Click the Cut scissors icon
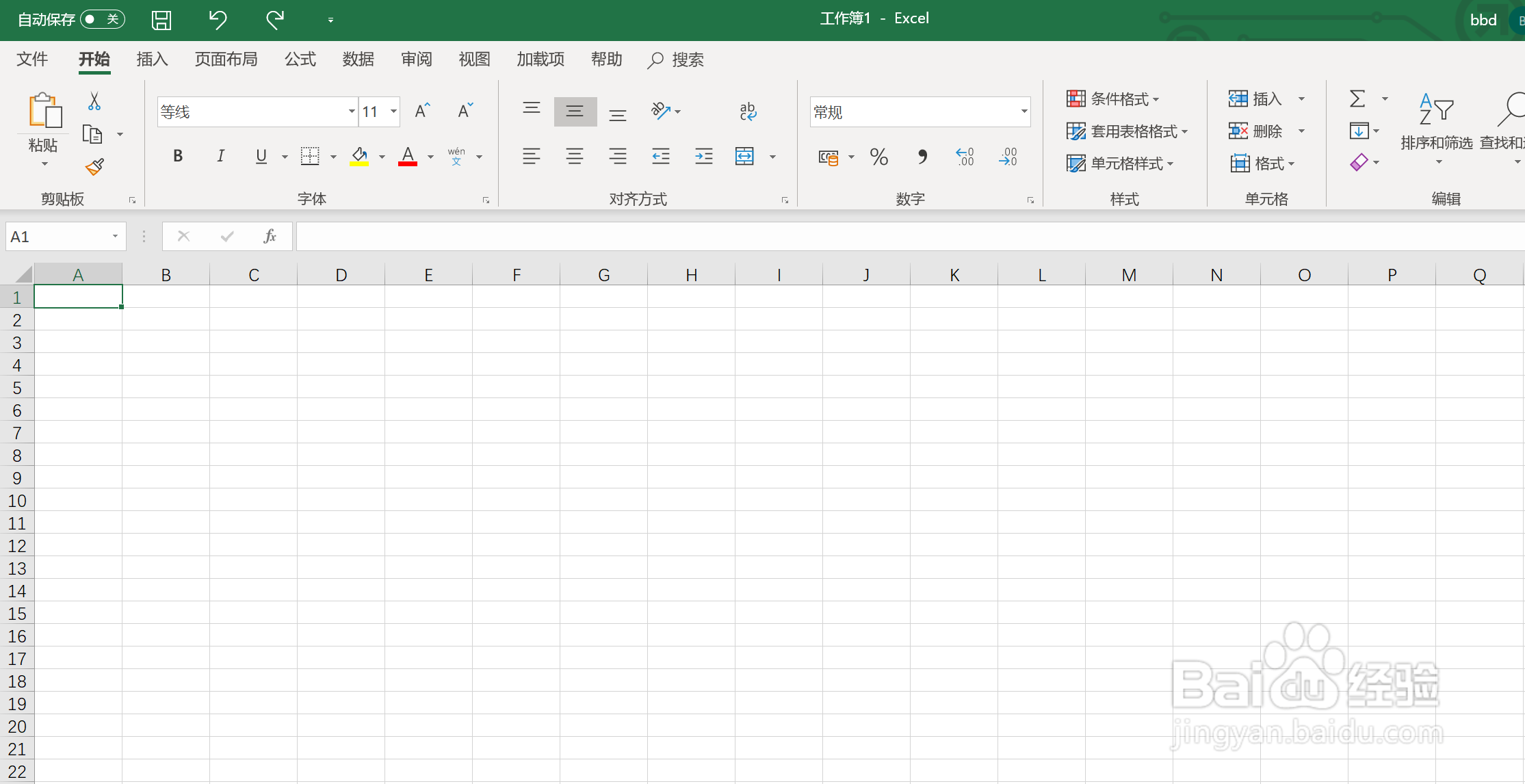The width and height of the screenshot is (1525, 784). 94,101
